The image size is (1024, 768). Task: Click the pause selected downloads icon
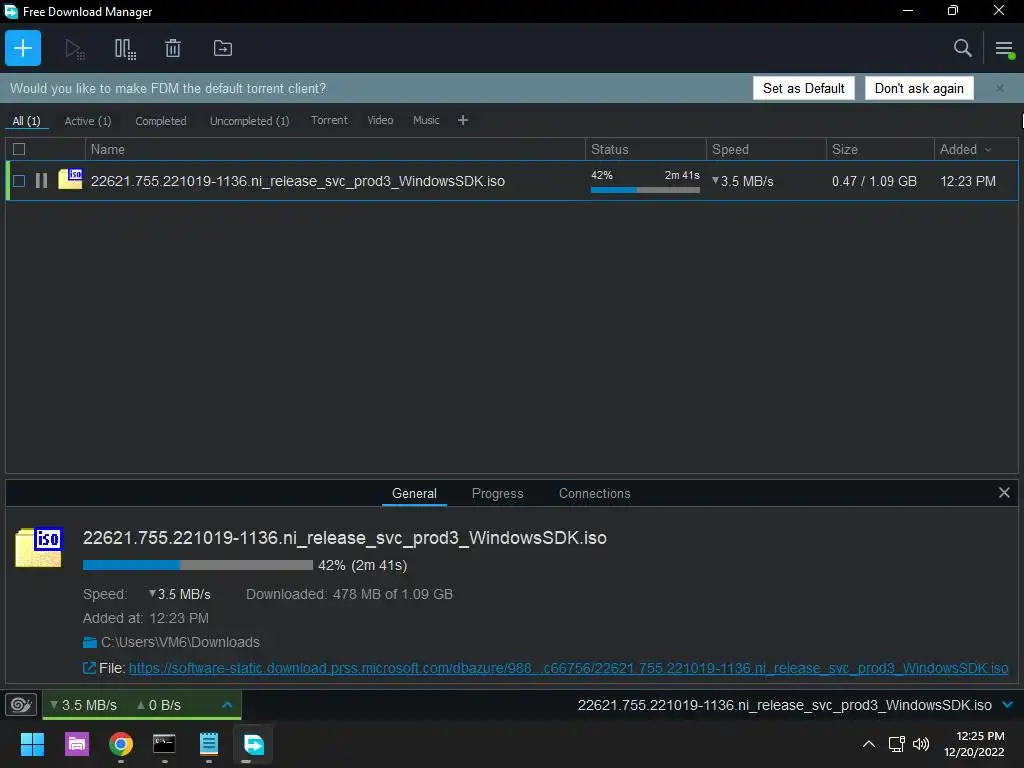[125, 49]
